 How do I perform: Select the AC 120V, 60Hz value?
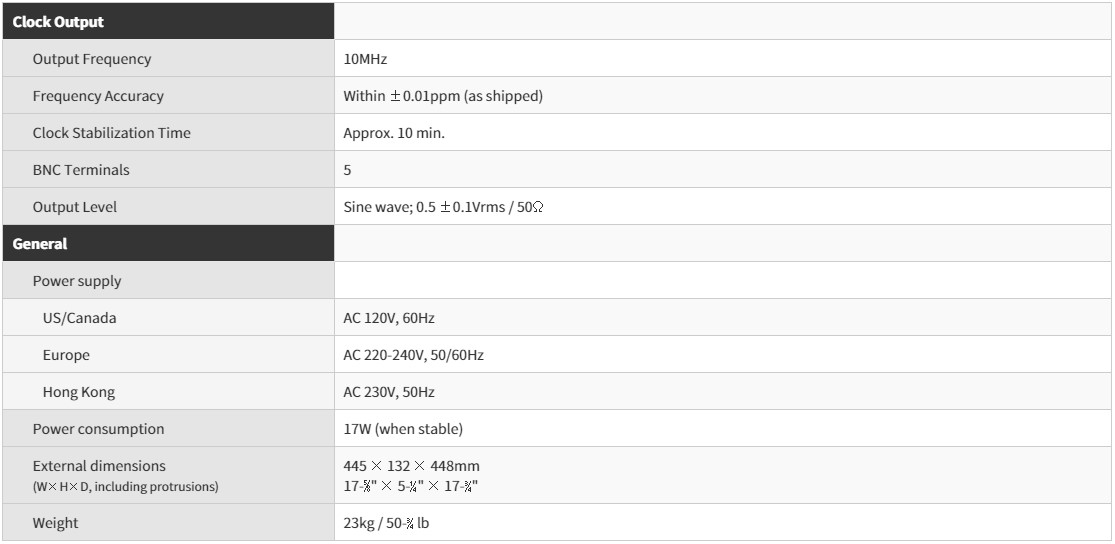tap(389, 318)
